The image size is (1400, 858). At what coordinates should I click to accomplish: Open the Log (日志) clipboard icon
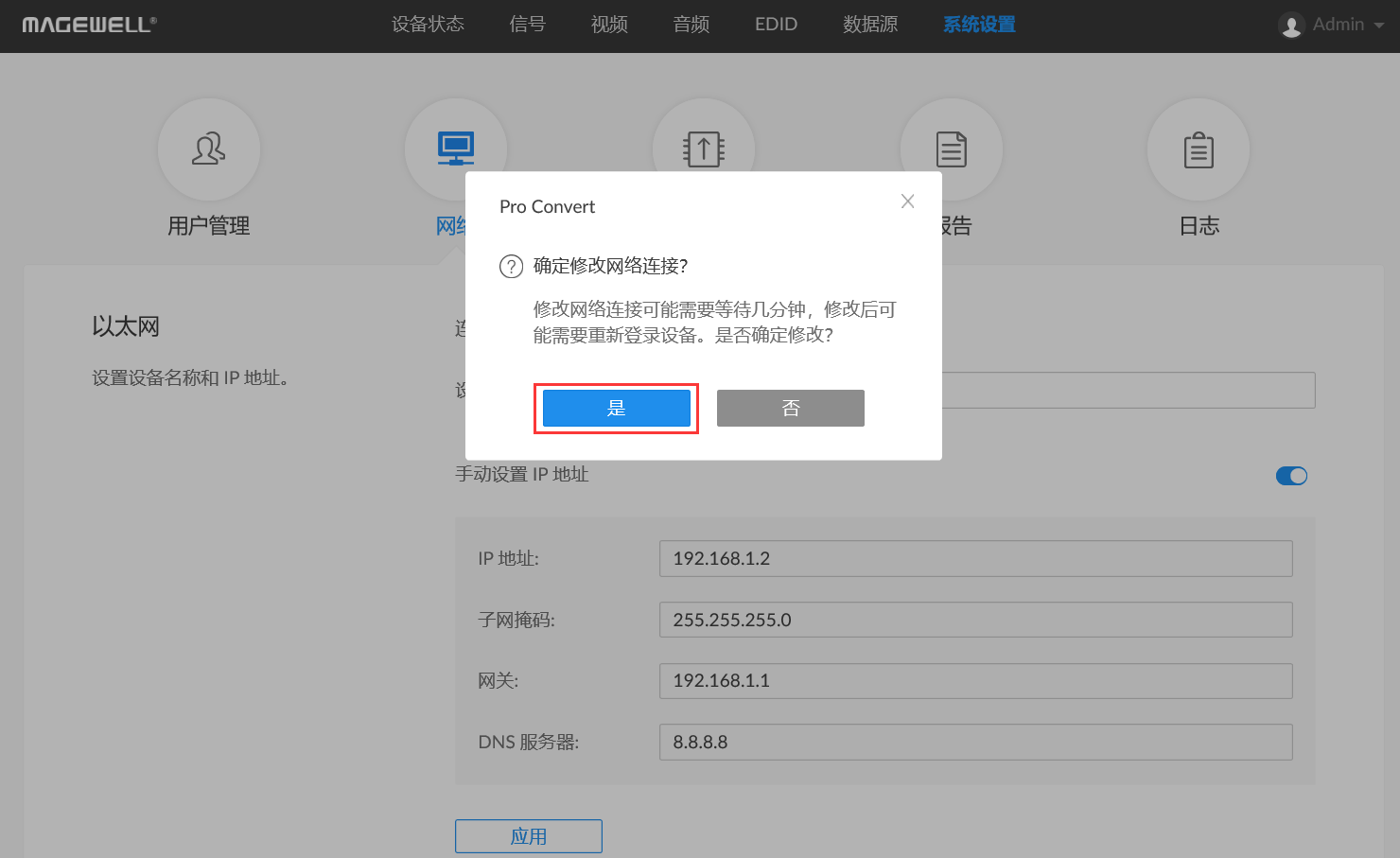1199,149
